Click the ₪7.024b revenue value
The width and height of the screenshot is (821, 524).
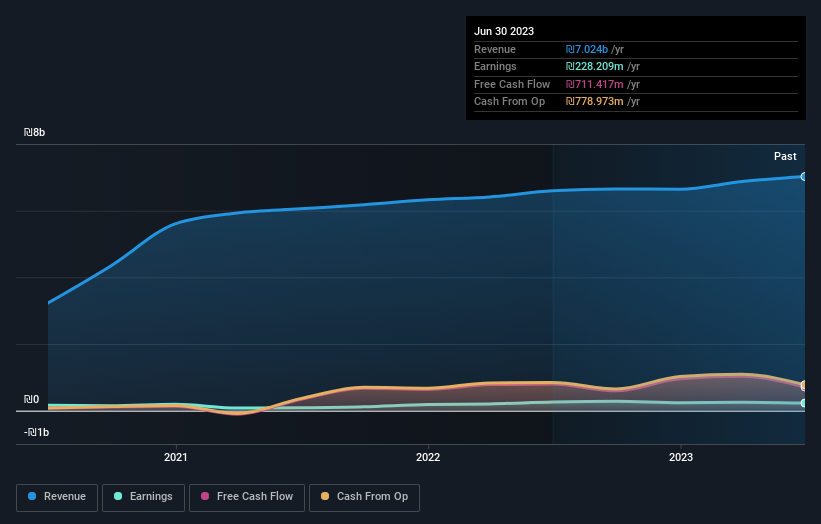[x=586, y=49]
